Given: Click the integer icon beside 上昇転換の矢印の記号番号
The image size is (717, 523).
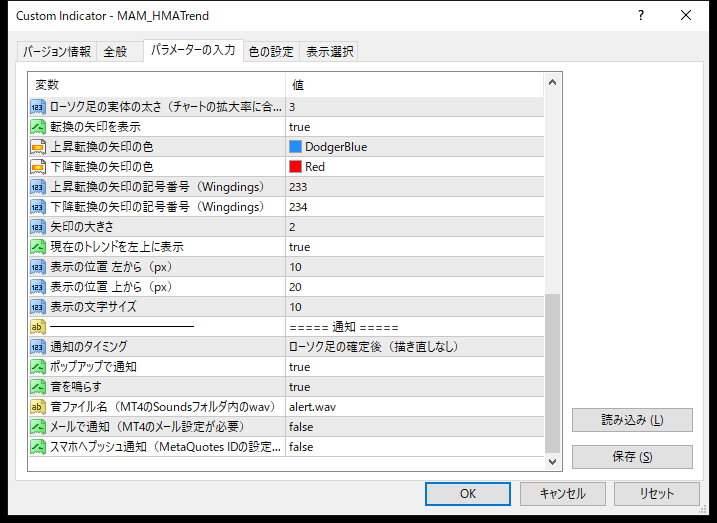Looking at the screenshot, I should tap(38, 187).
